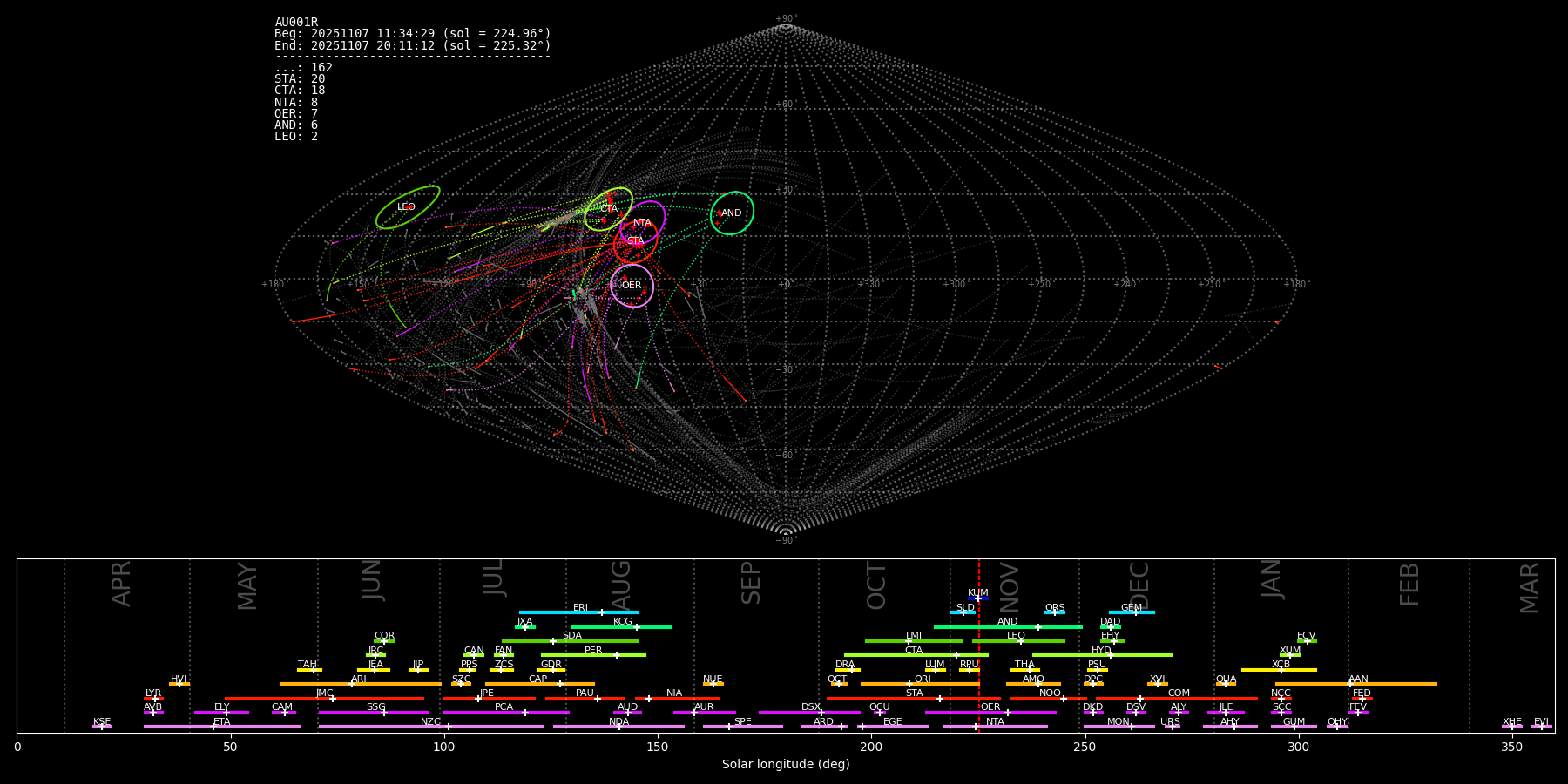Select the KUM shower bar in the timeline
The width and height of the screenshot is (1568, 784).
(978, 598)
